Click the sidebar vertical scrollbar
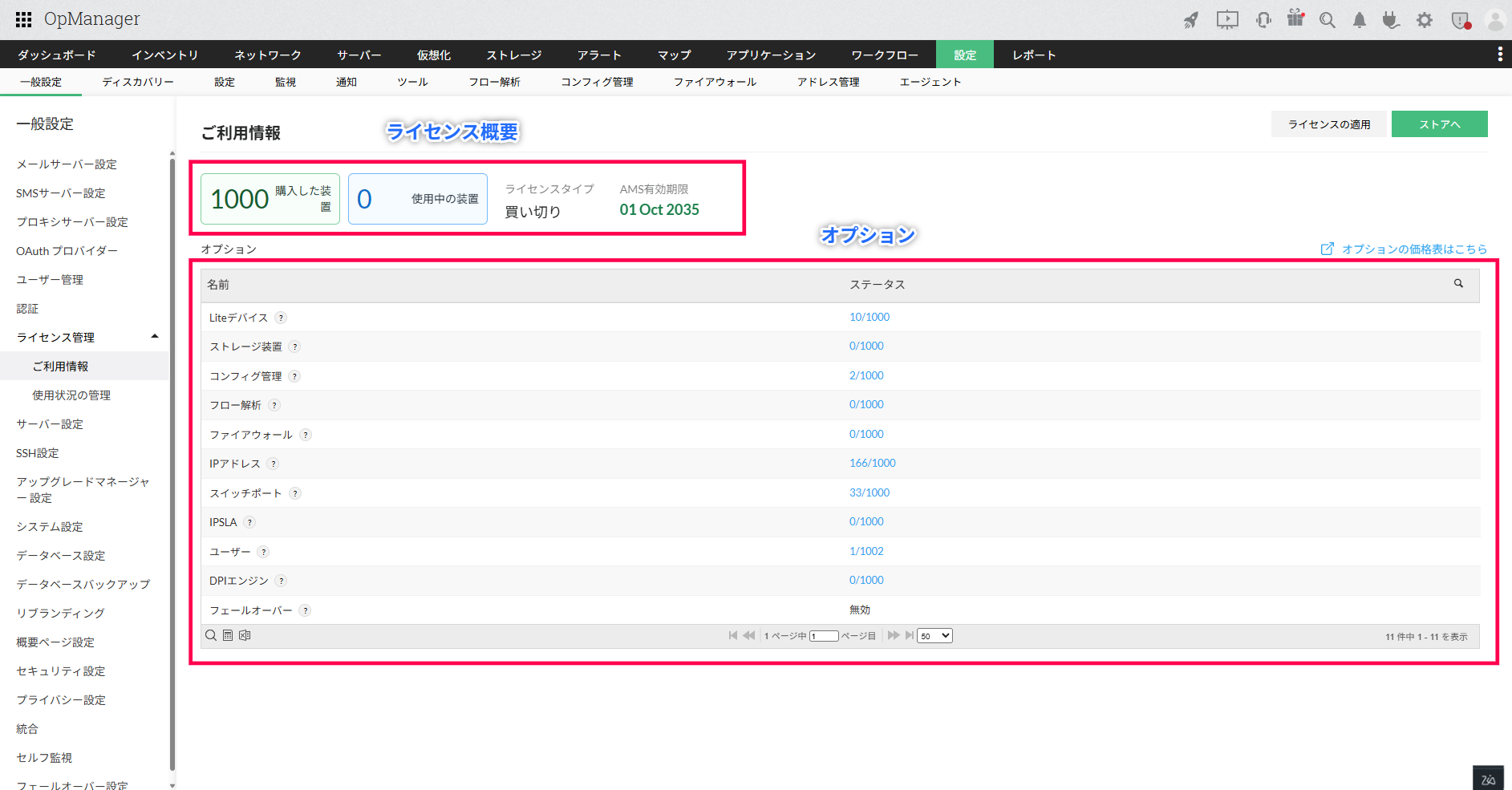Viewport: 1512px width, 790px height. click(172, 465)
